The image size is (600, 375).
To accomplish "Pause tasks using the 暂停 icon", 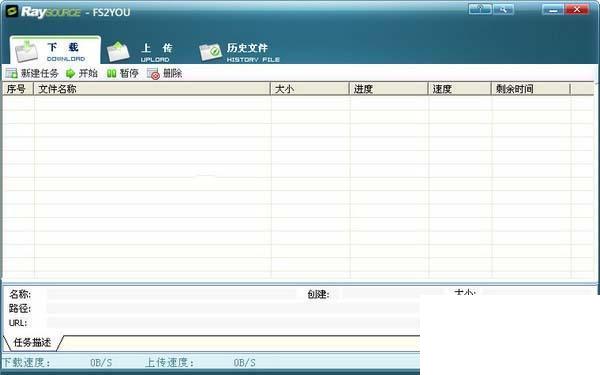I will pos(111,73).
